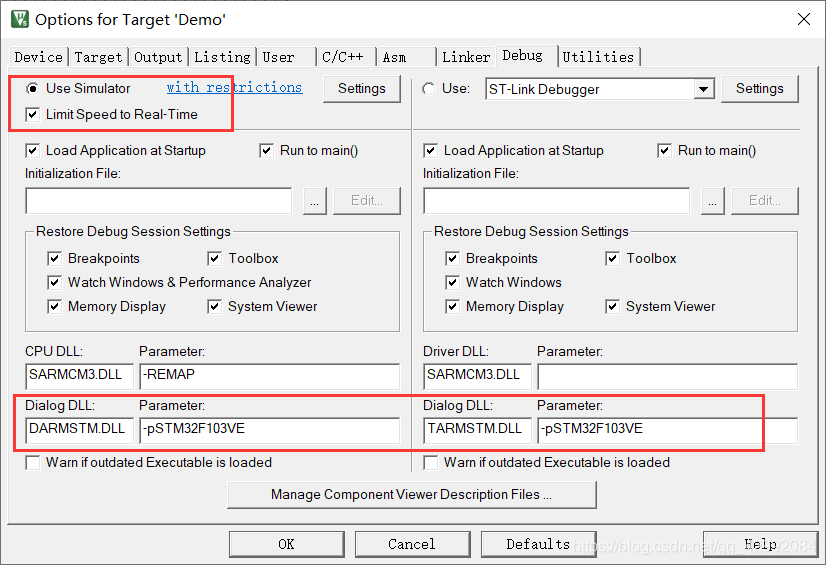Click the Cancel button
The image size is (826, 565).
412,544
